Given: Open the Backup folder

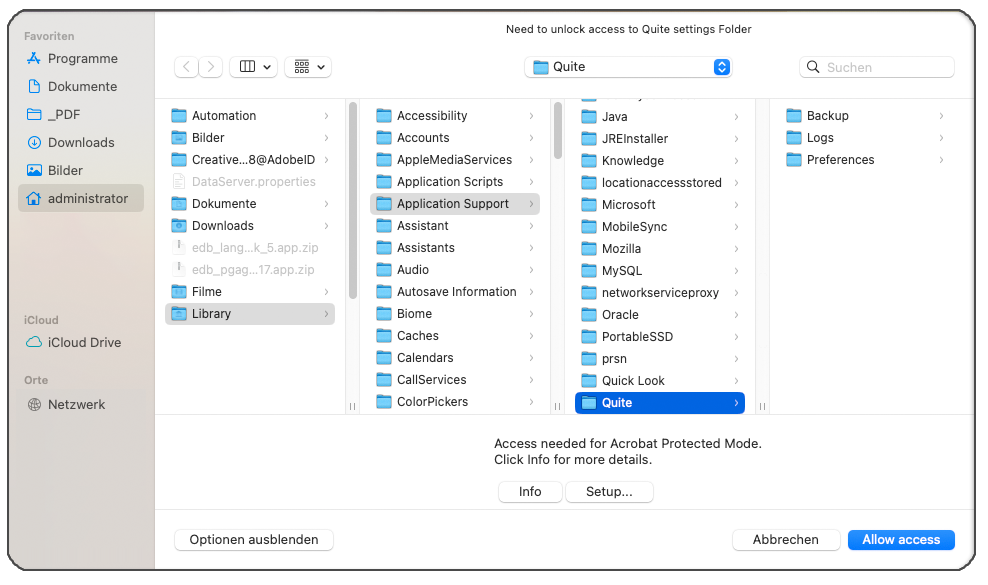Looking at the screenshot, I should click(865, 115).
